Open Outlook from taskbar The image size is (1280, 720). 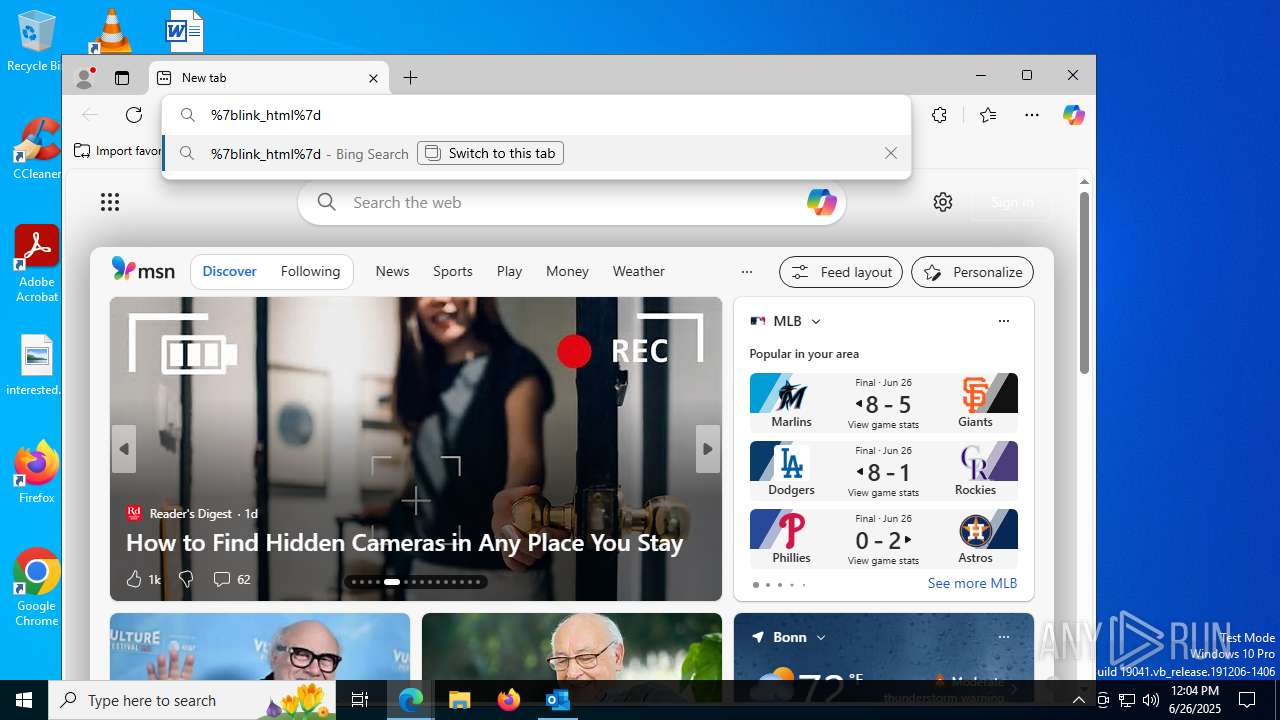557,700
